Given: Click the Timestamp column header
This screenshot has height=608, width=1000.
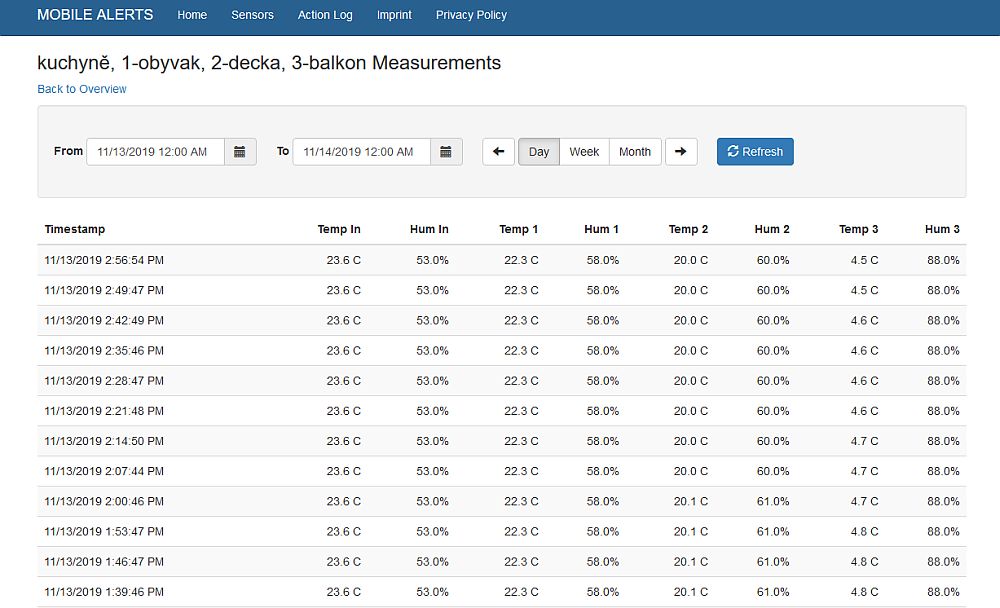Looking at the screenshot, I should point(75,230).
